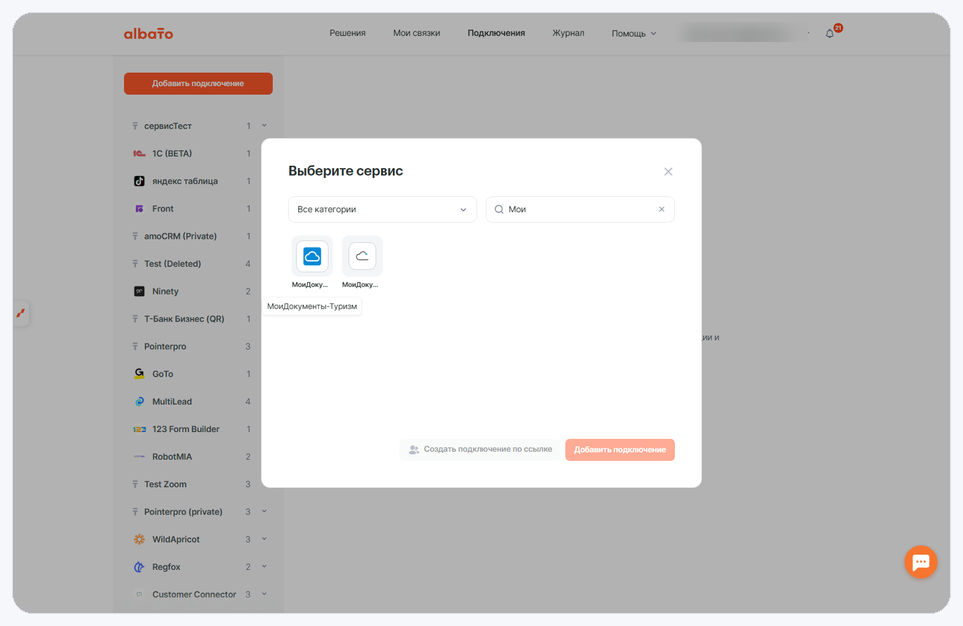Open the Все категории dropdown

pyautogui.click(x=382, y=209)
